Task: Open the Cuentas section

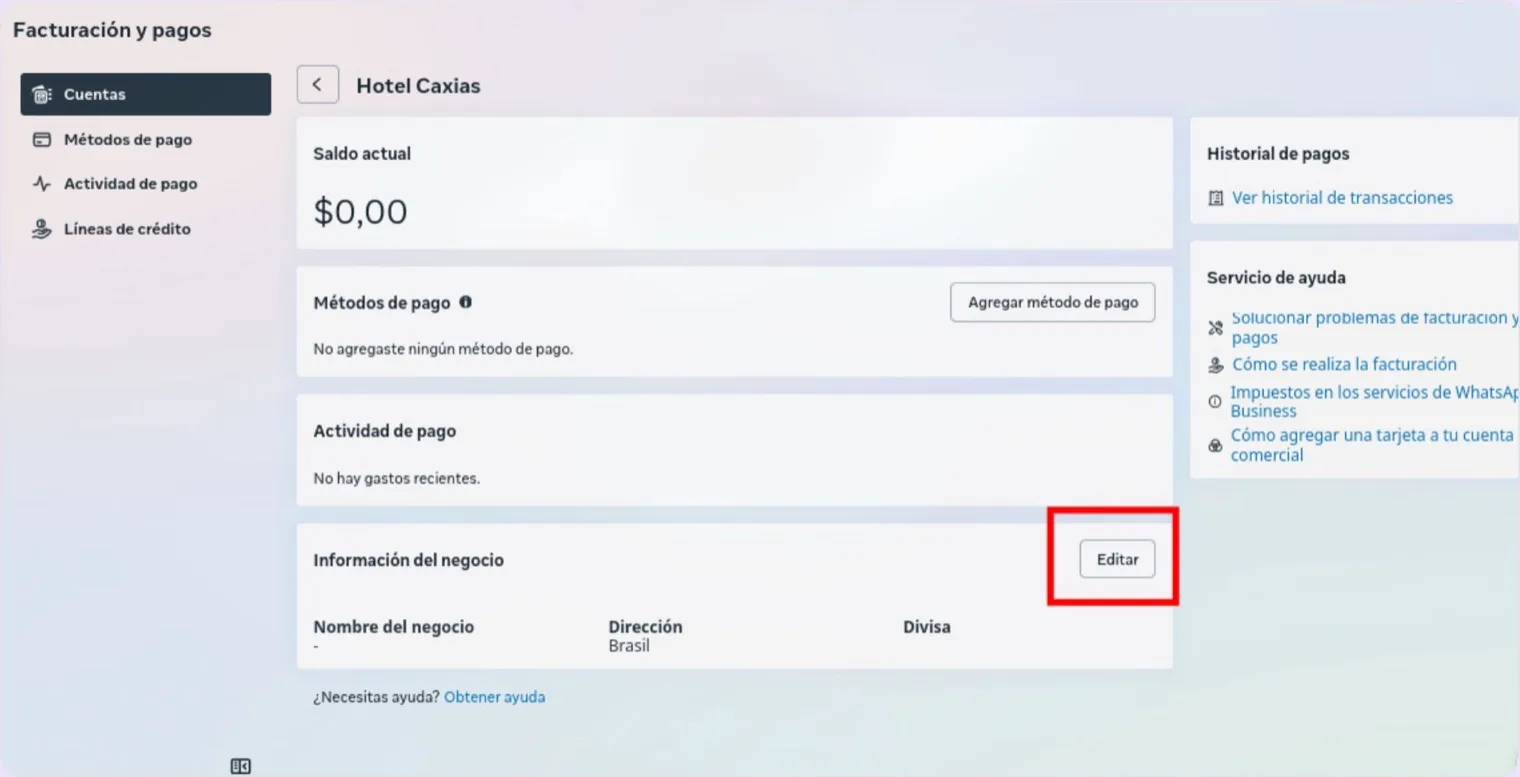Action: [146, 94]
